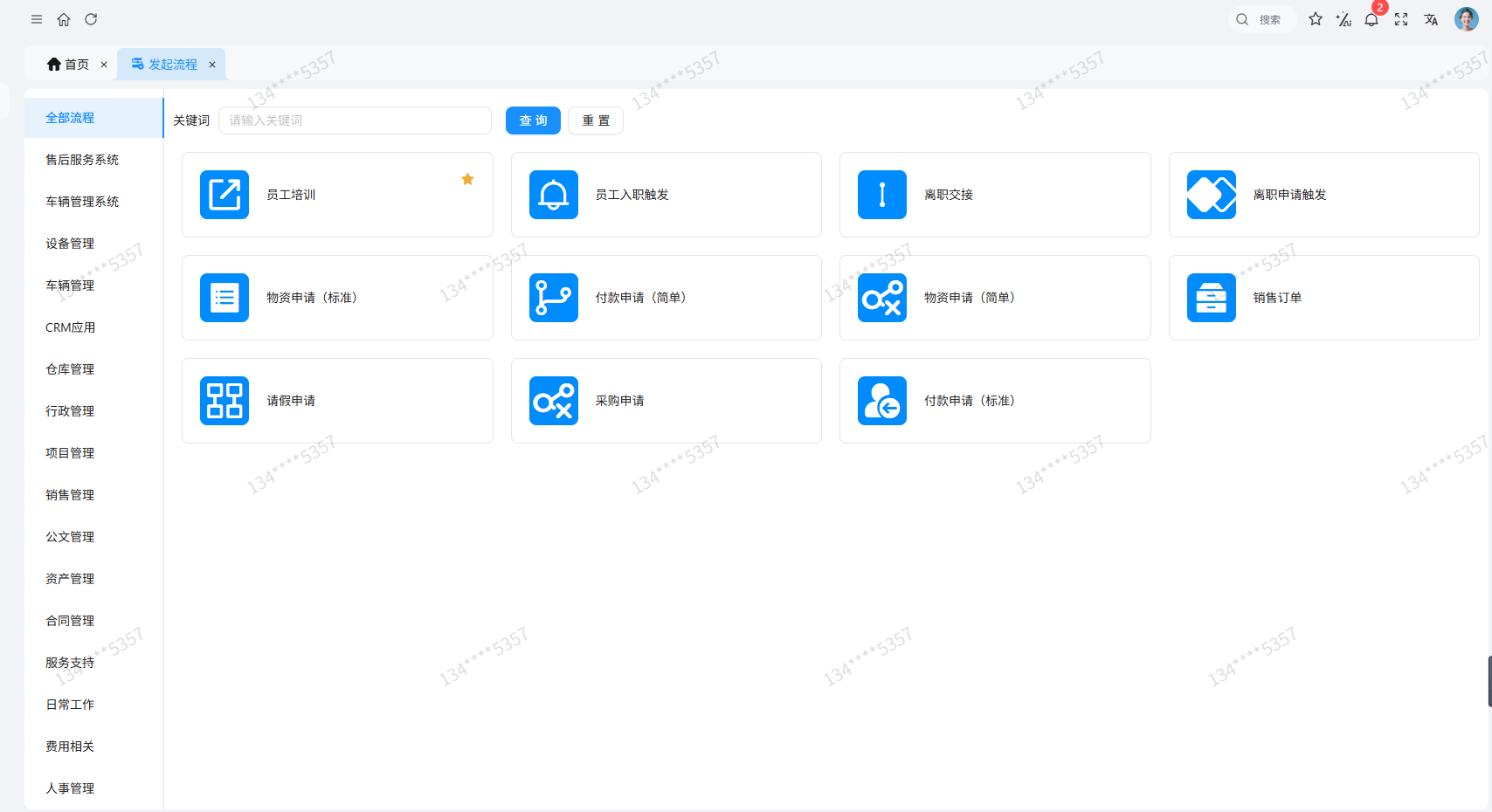
Task: Open the favorites star icon in header
Action: coord(1316,19)
